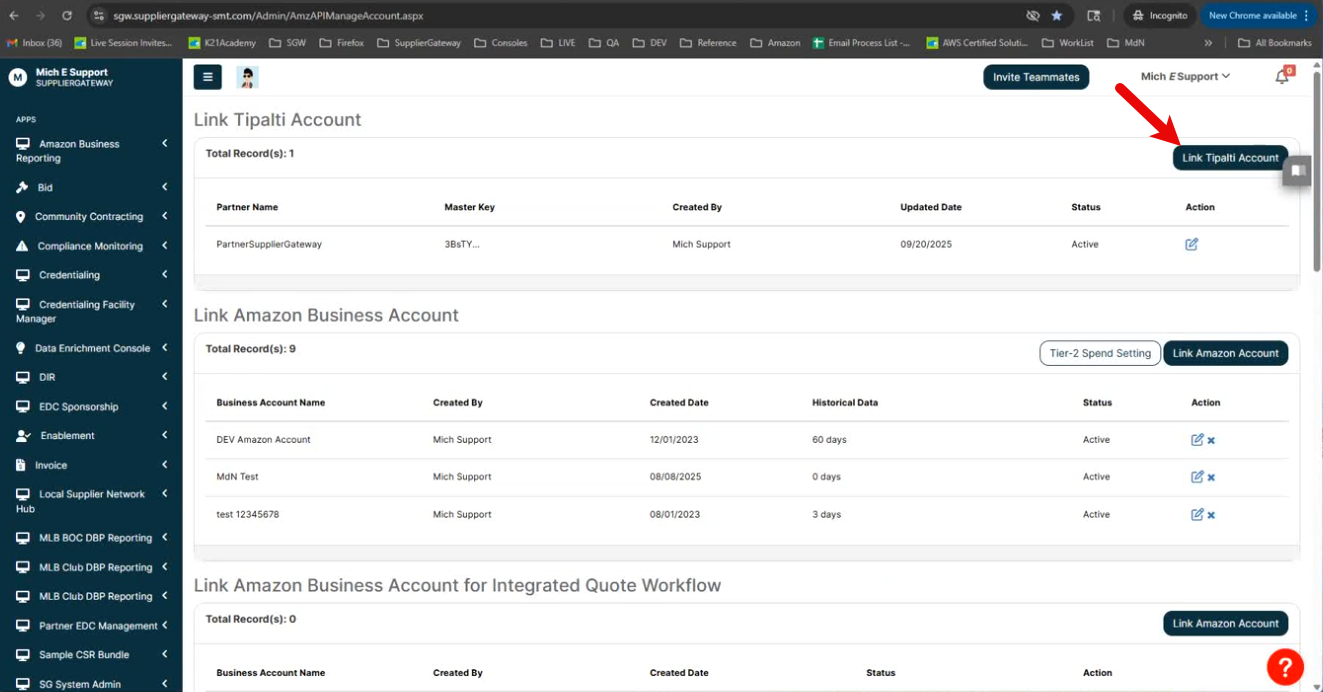The height and width of the screenshot is (692, 1323).
Task: Expand the Compliance Monitoring sidebar section
Action: tap(90, 246)
